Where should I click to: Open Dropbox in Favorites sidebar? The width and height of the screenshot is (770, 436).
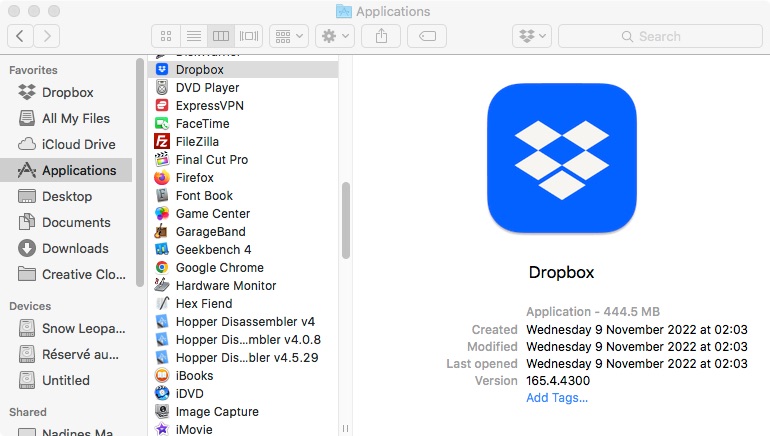click(66, 92)
